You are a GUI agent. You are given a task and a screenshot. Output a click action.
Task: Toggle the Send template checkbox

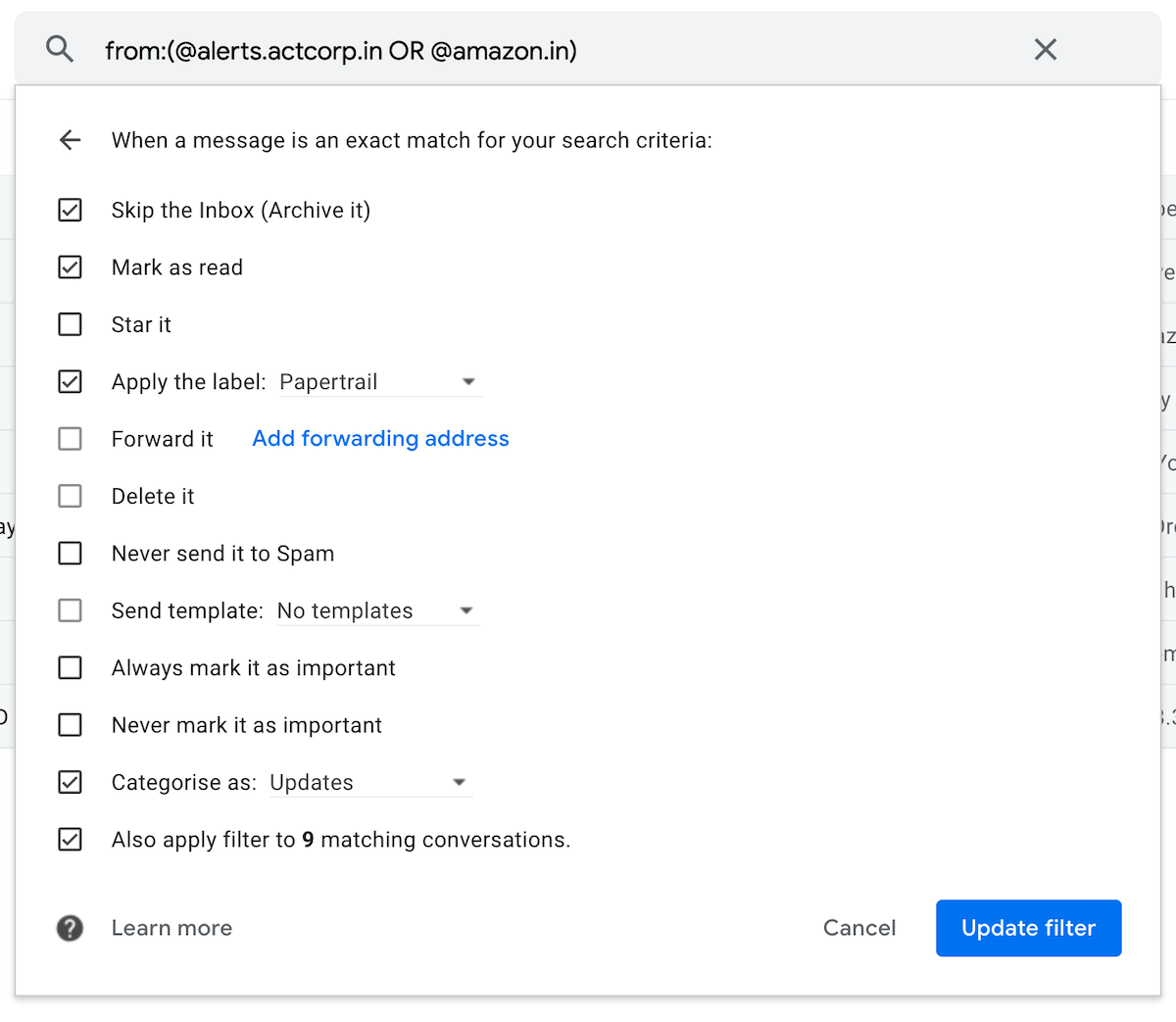coord(70,609)
